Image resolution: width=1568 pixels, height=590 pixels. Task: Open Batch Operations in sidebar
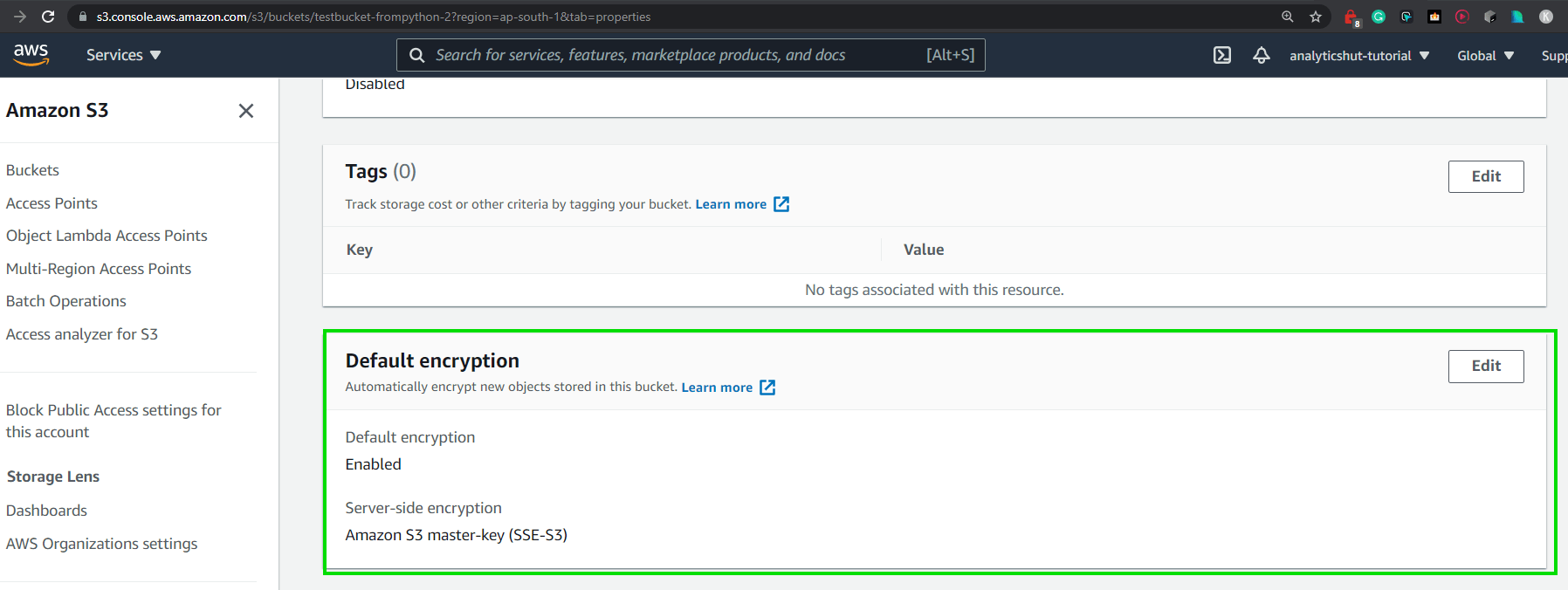tap(65, 301)
